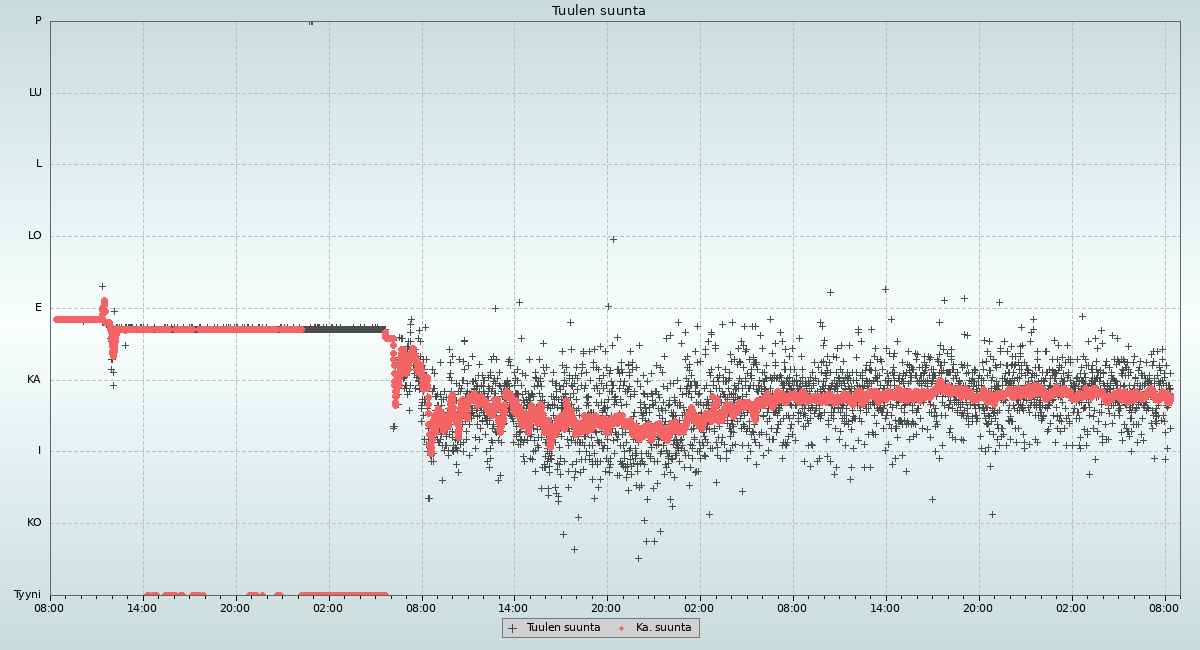
Task: Click the 'Tyyni' y-axis label
Action: (27, 595)
